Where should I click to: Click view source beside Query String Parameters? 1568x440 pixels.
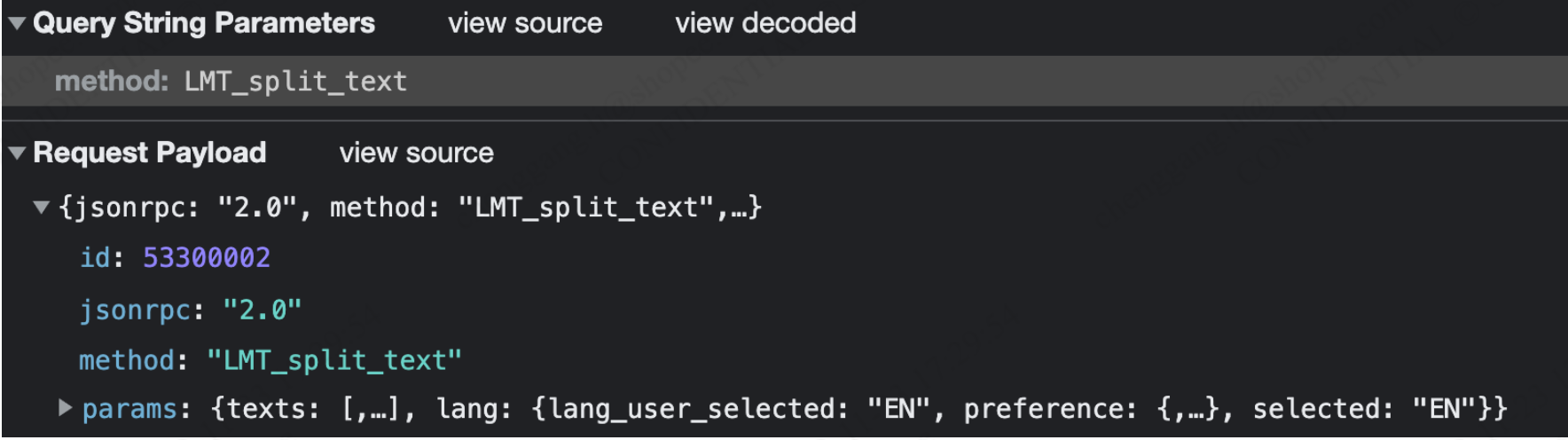click(x=525, y=23)
